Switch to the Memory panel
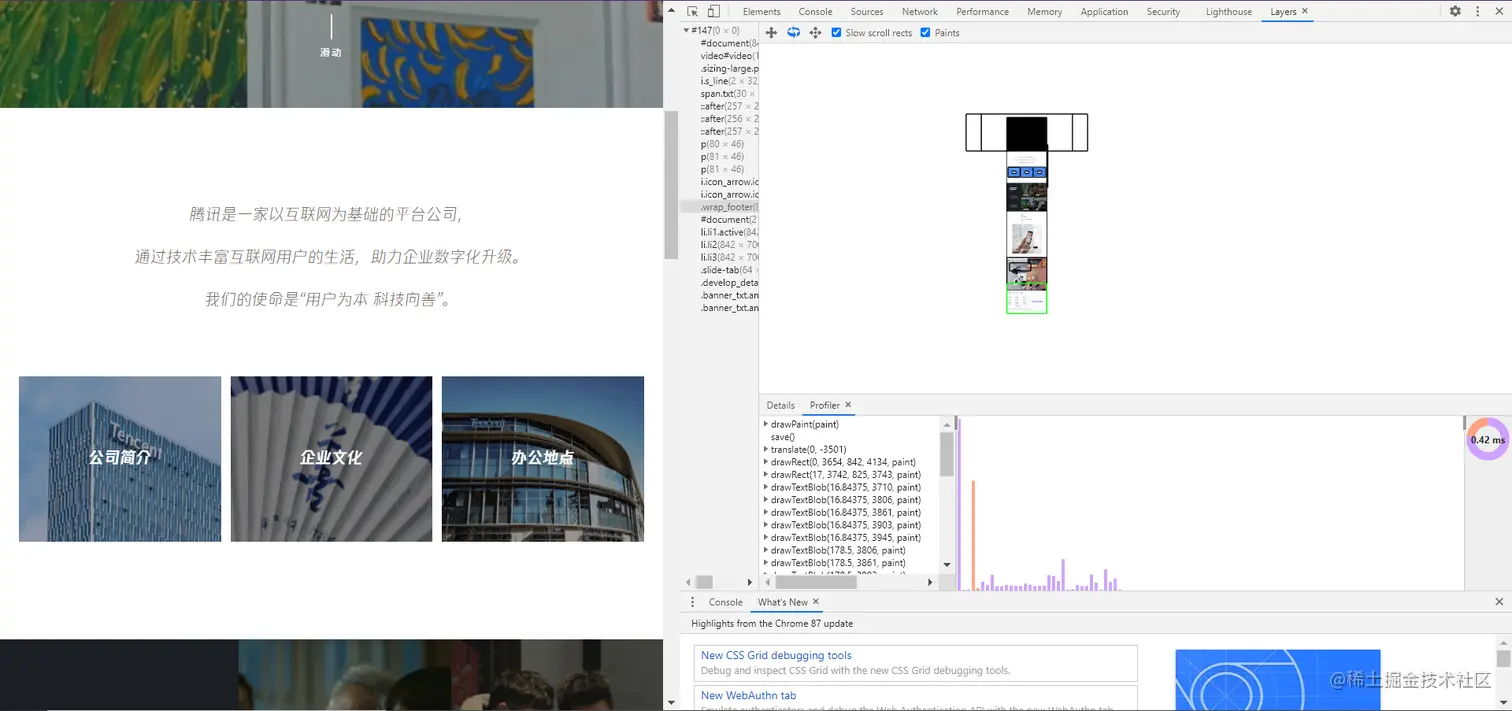The image size is (1512, 711). 1044,12
